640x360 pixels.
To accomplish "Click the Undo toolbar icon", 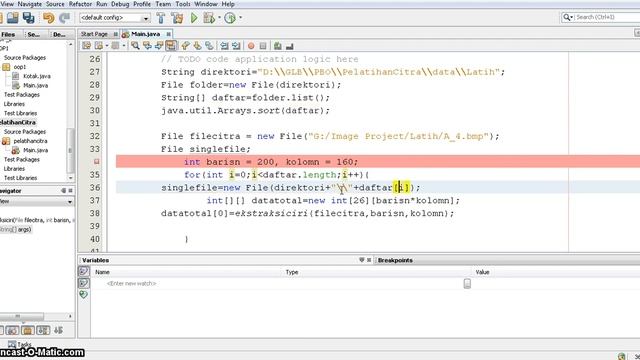I will pos(48,18).
